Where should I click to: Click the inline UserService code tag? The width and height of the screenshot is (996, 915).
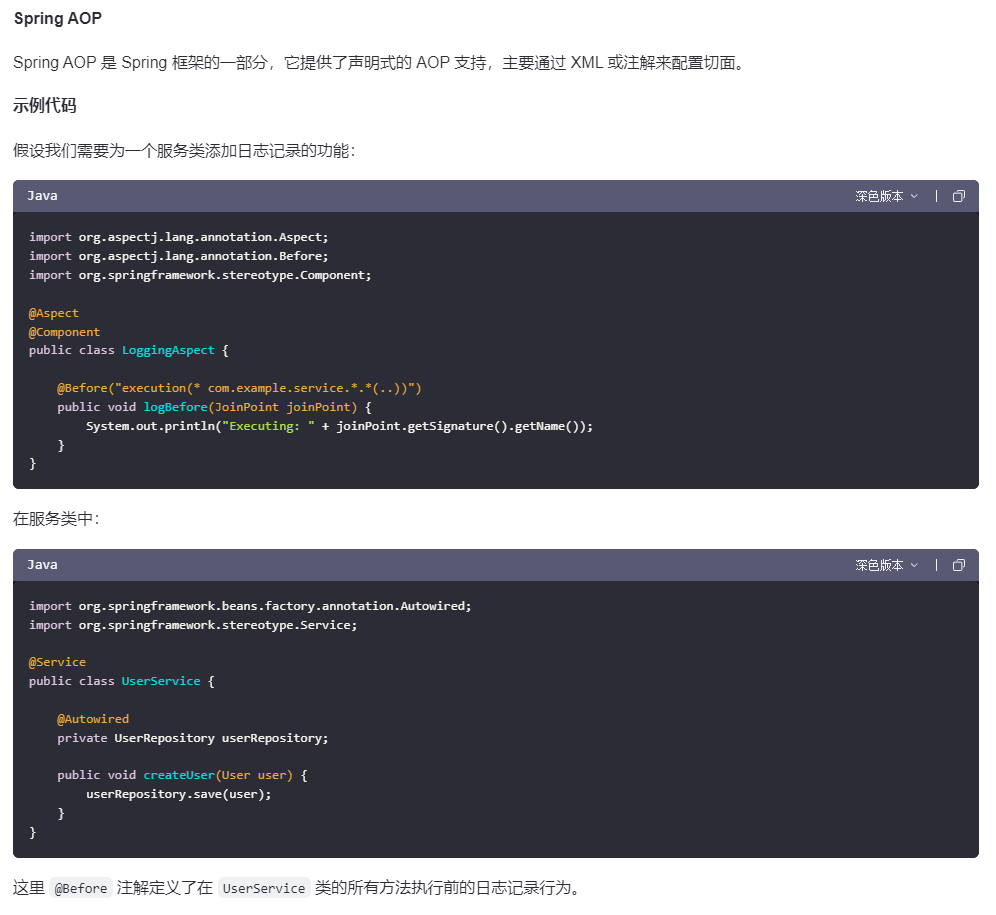(x=264, y=888)
